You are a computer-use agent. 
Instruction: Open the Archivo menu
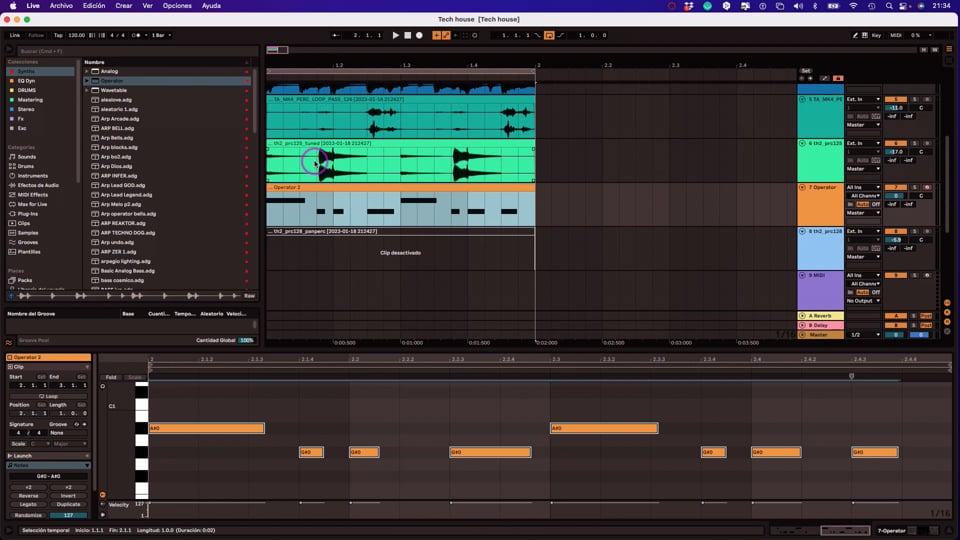pyautogui.click(x=61, y=6)
